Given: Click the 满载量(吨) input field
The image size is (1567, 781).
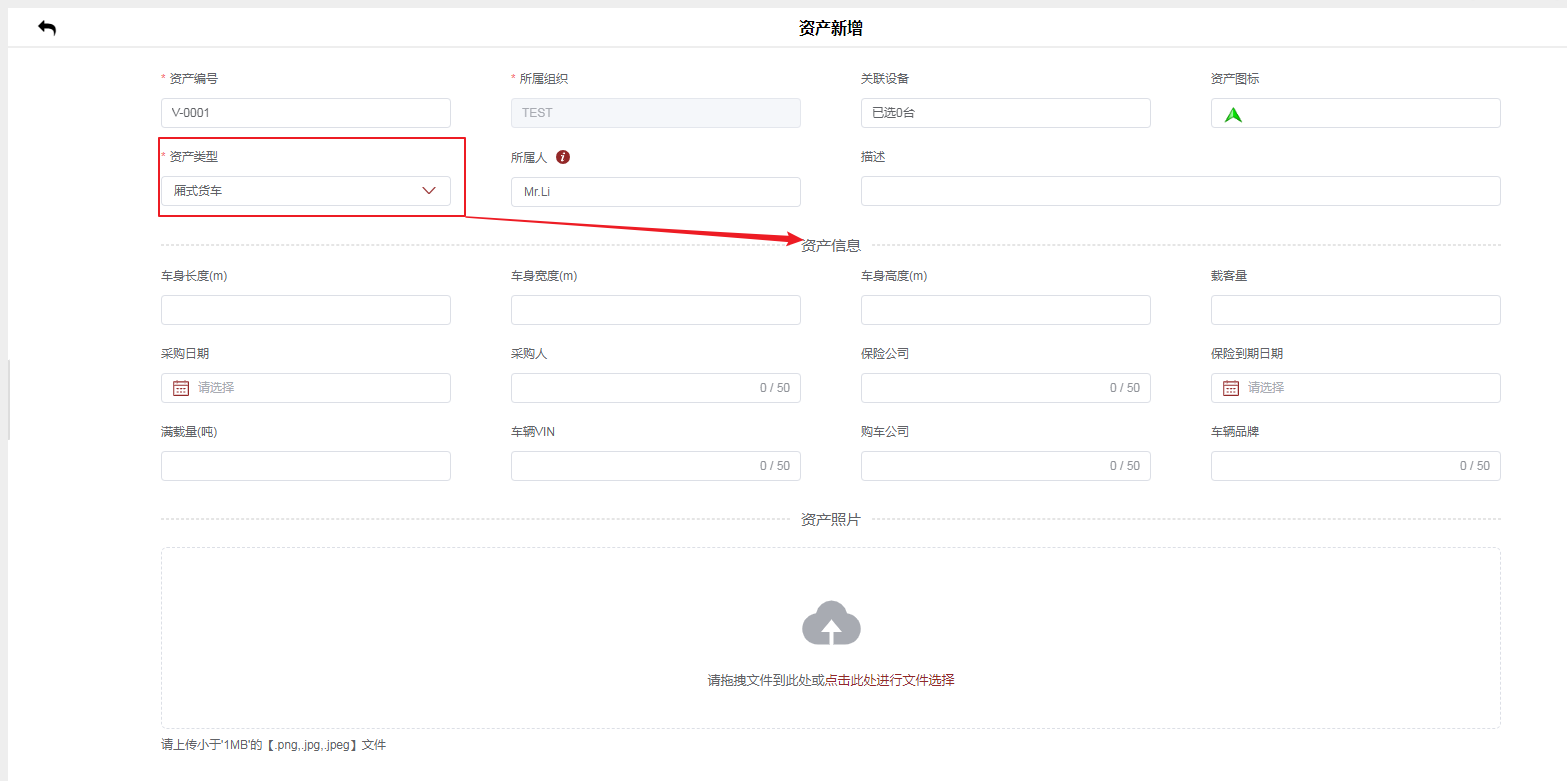Looking at the screenshot, I should [x=305, y=466].
